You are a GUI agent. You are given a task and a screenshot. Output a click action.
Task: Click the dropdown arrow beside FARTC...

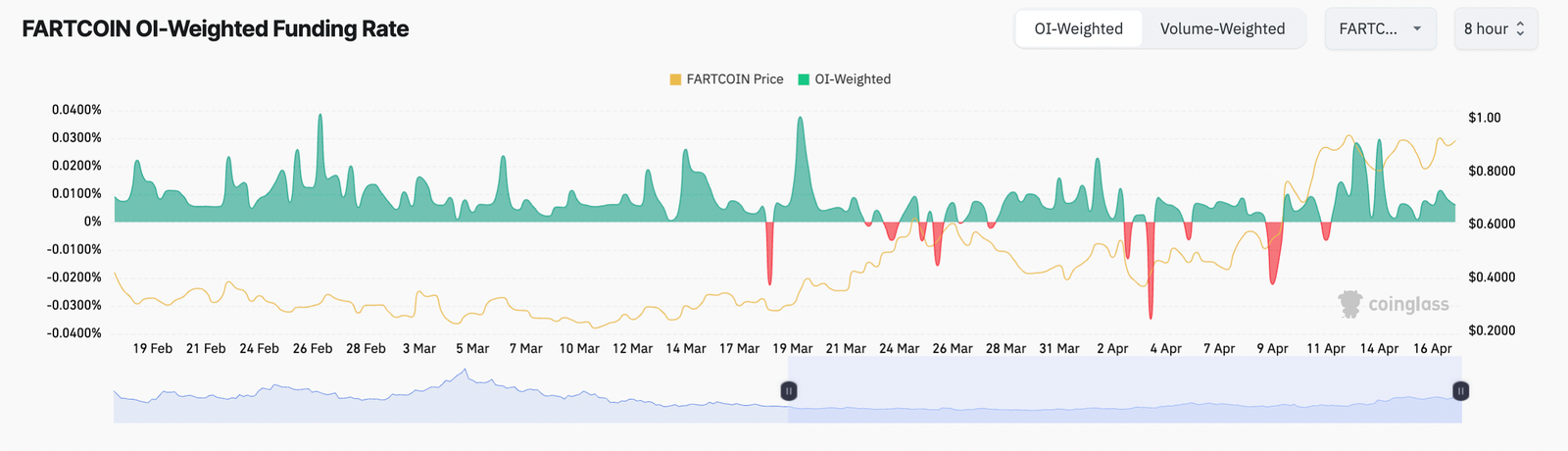click(1417, 28)
